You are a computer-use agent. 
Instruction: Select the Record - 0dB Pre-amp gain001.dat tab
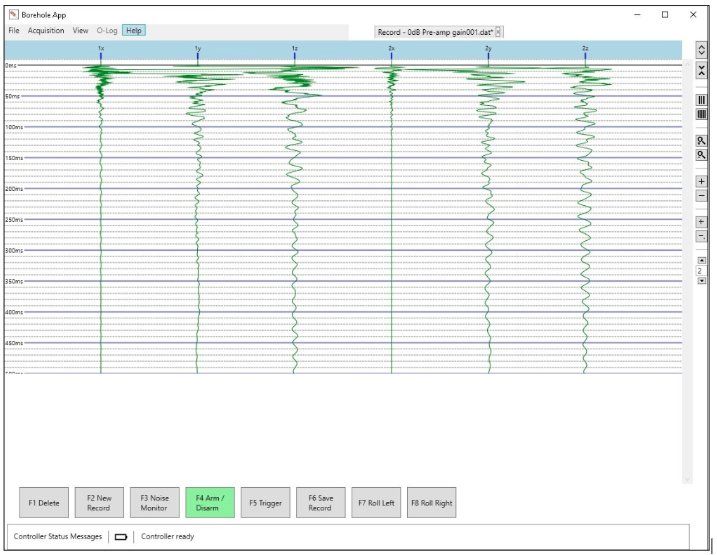435,32
